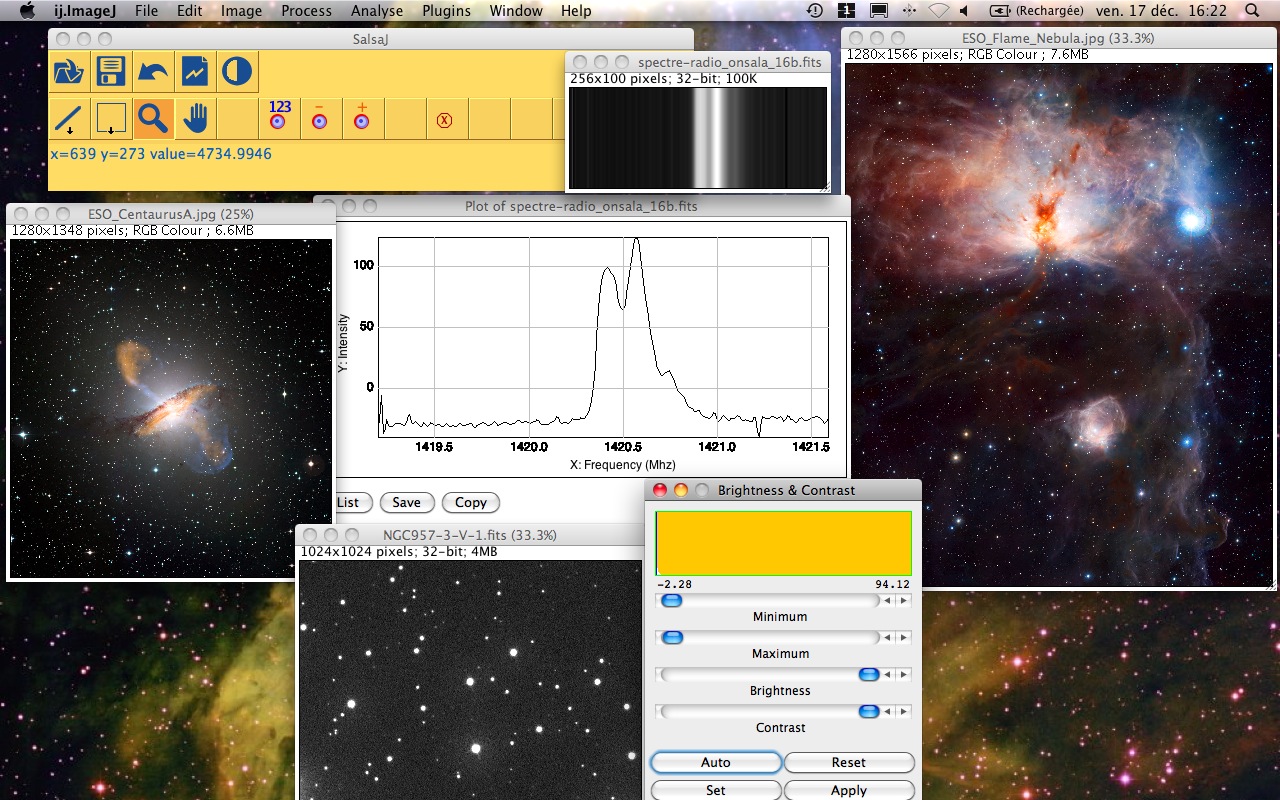This screenshot has width=1280, height=800.
Task: Click the Set button in Brightness & Contrast
Action: pyautogui.click(x=715, y=790)
